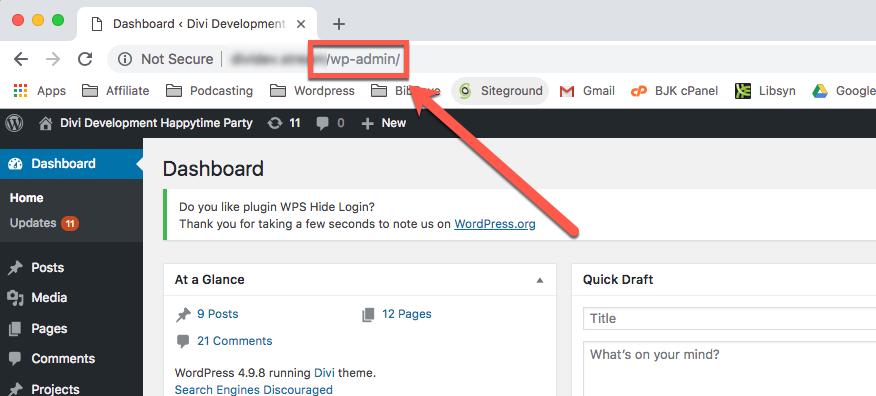This screenshot has width=876, height=396.
Task: Click the Quick Draft panel heading
Action: [x=618, y=280]
